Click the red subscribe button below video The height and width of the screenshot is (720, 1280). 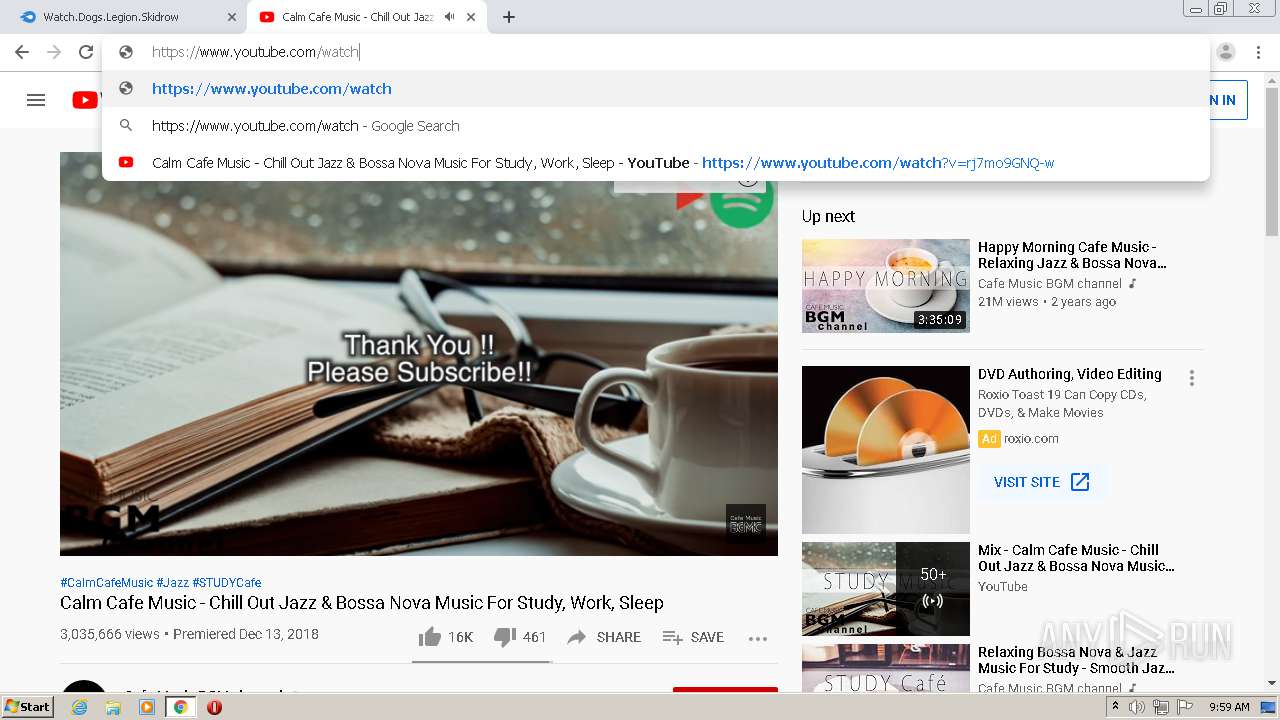(x=725, y=690)
